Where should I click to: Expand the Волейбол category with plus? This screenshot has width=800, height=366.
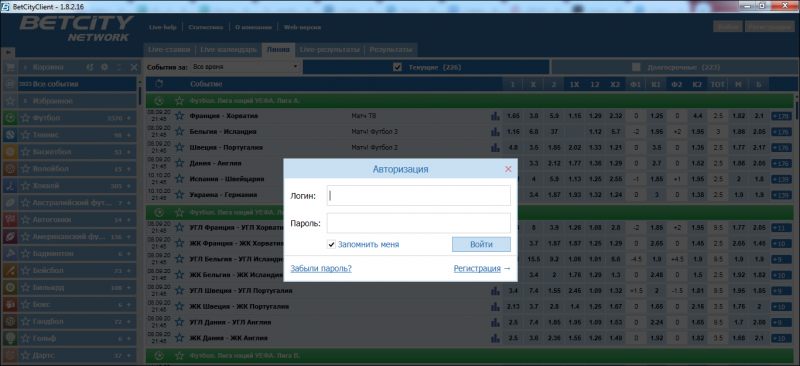click(129, 168)
